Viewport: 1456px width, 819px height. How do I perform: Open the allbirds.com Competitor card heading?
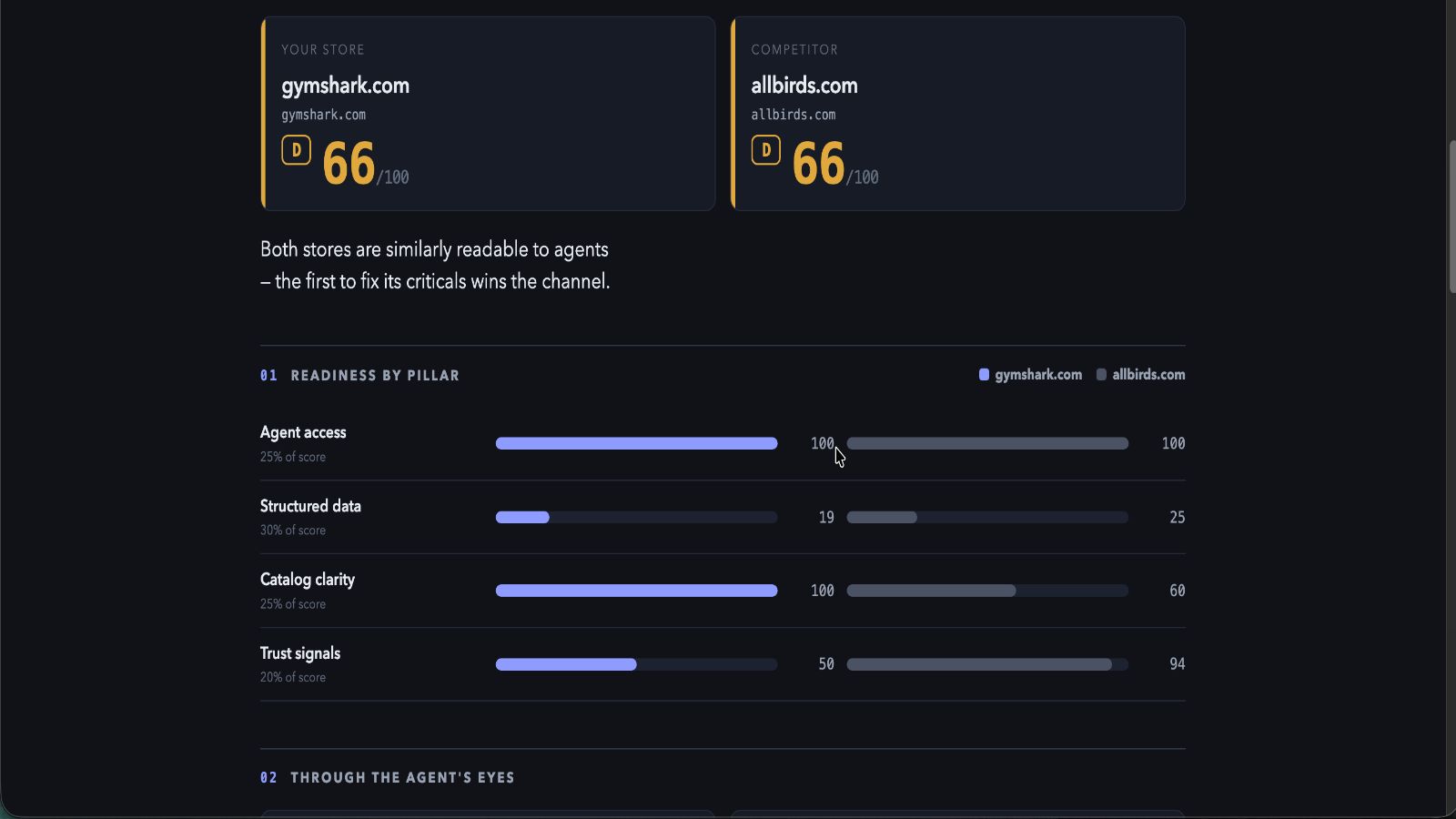[804, 86]
